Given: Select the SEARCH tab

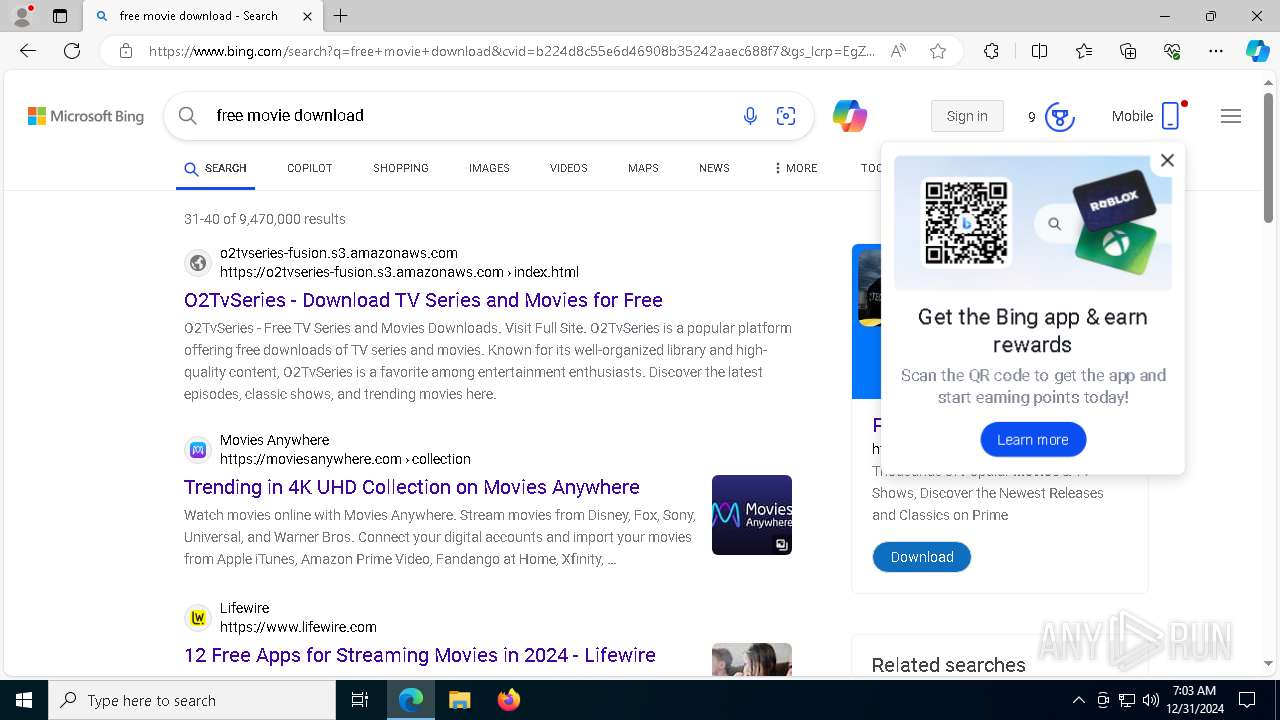Looking at the screenshot, I should pyautogui.click(x=215, y=168).
